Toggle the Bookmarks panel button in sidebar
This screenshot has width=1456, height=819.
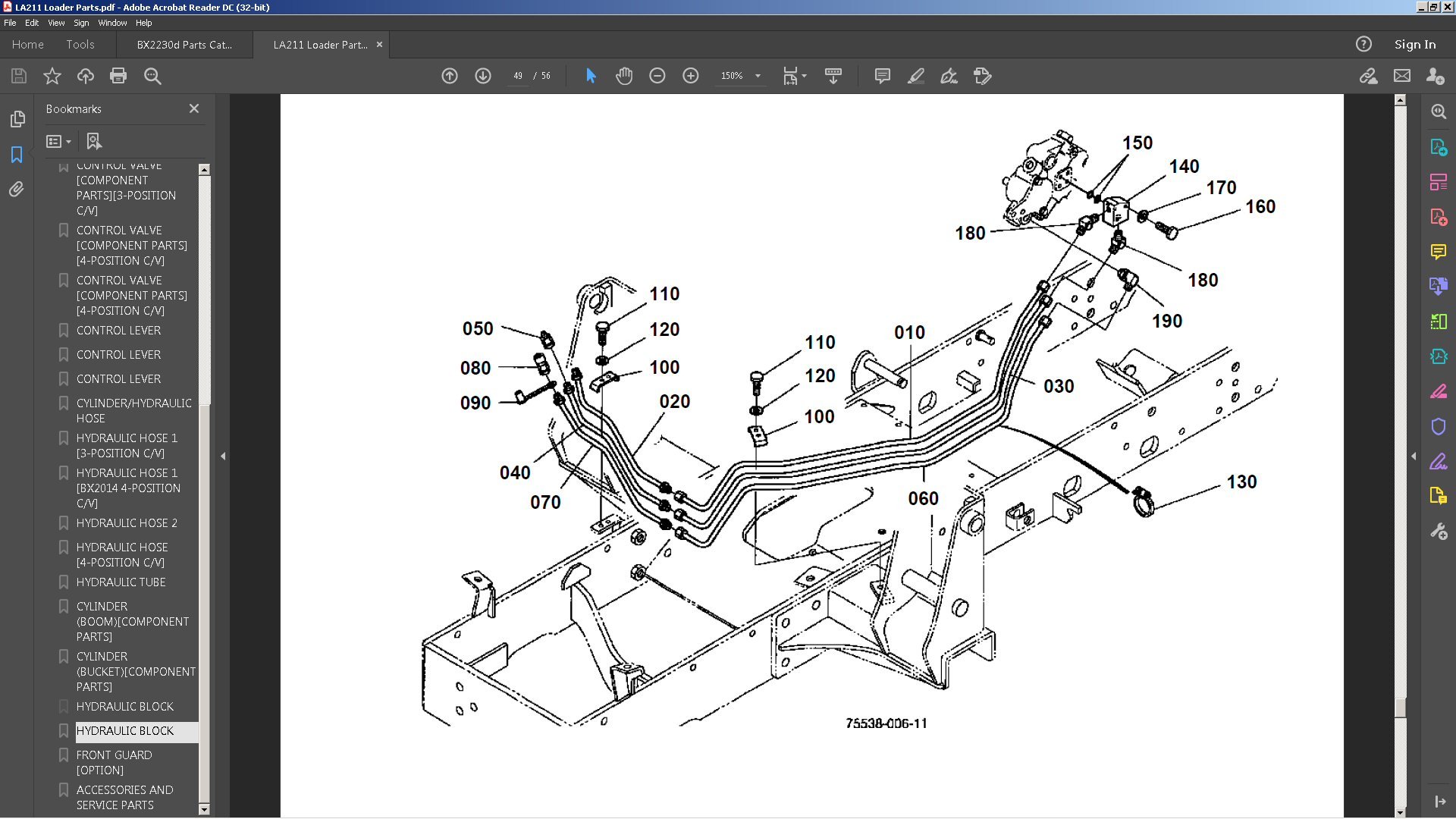coord(17,155)
